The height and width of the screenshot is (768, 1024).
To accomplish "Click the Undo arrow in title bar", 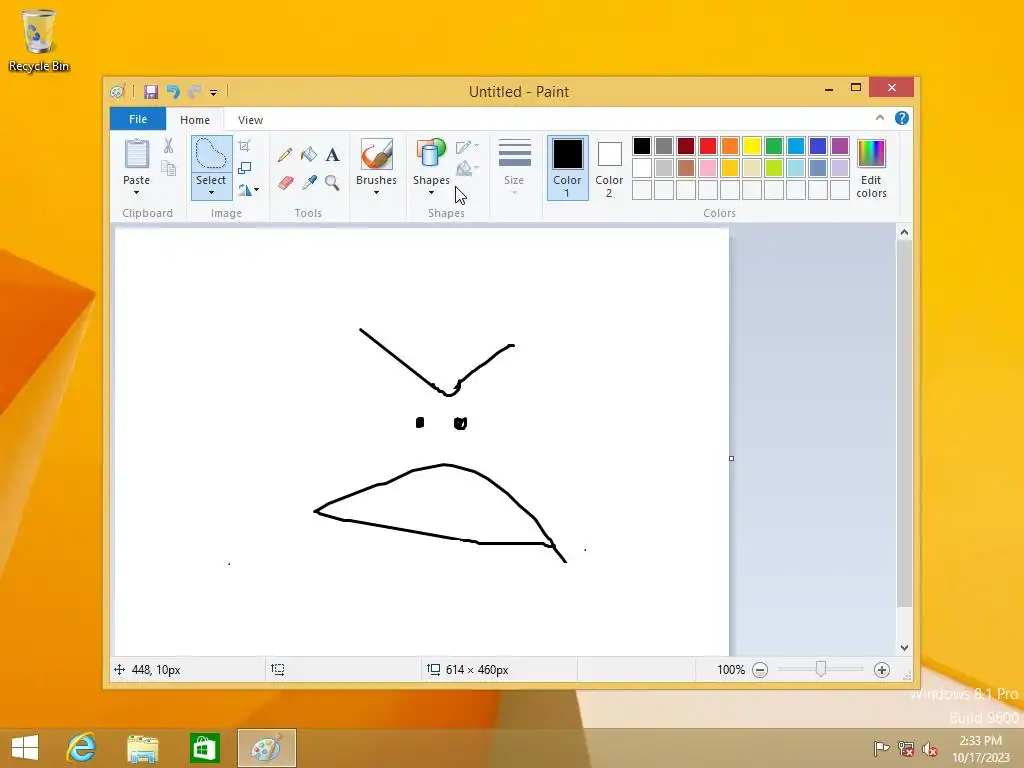I will [173, 91].
